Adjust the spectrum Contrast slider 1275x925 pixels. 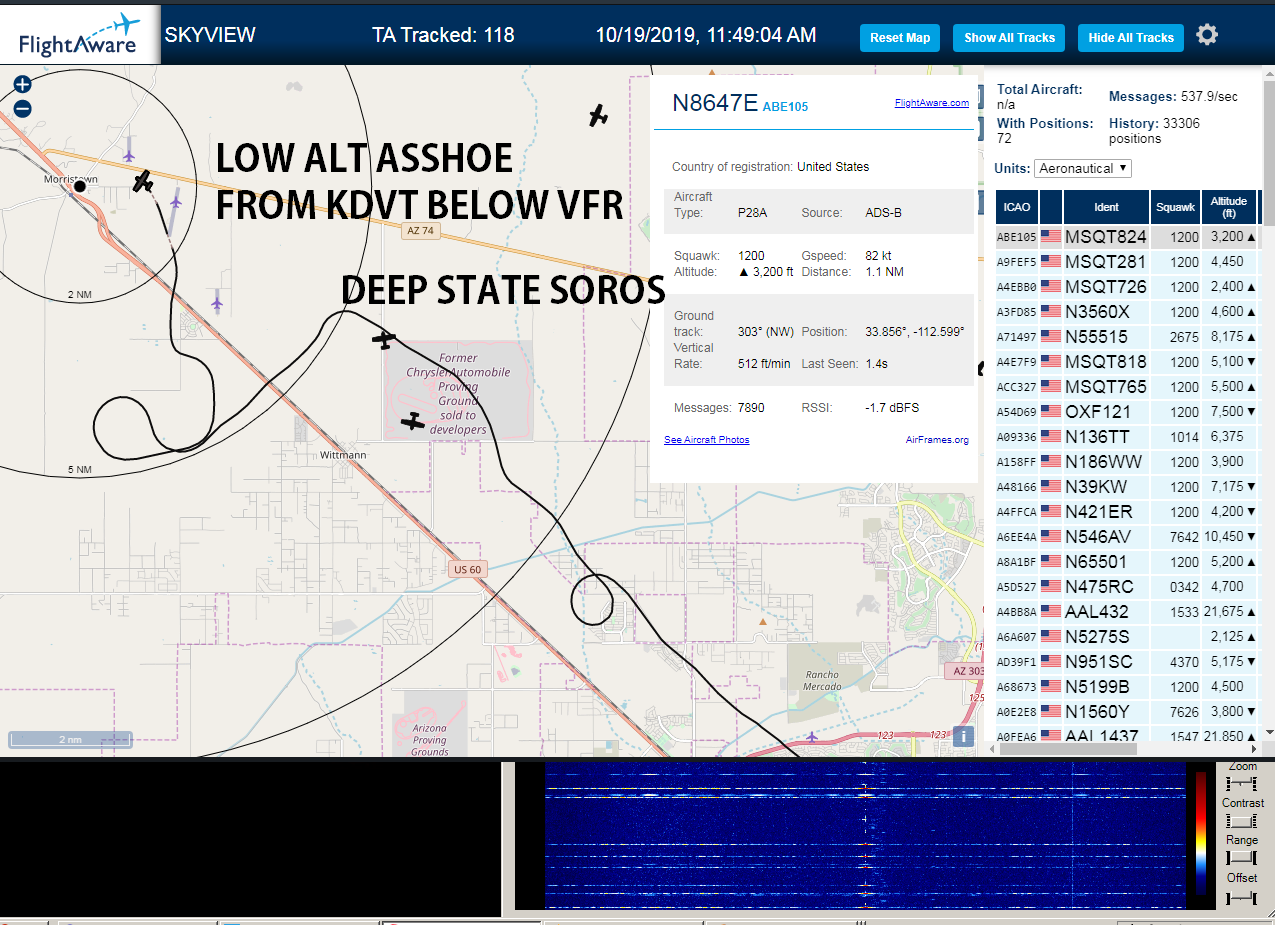pos(1242,820)
